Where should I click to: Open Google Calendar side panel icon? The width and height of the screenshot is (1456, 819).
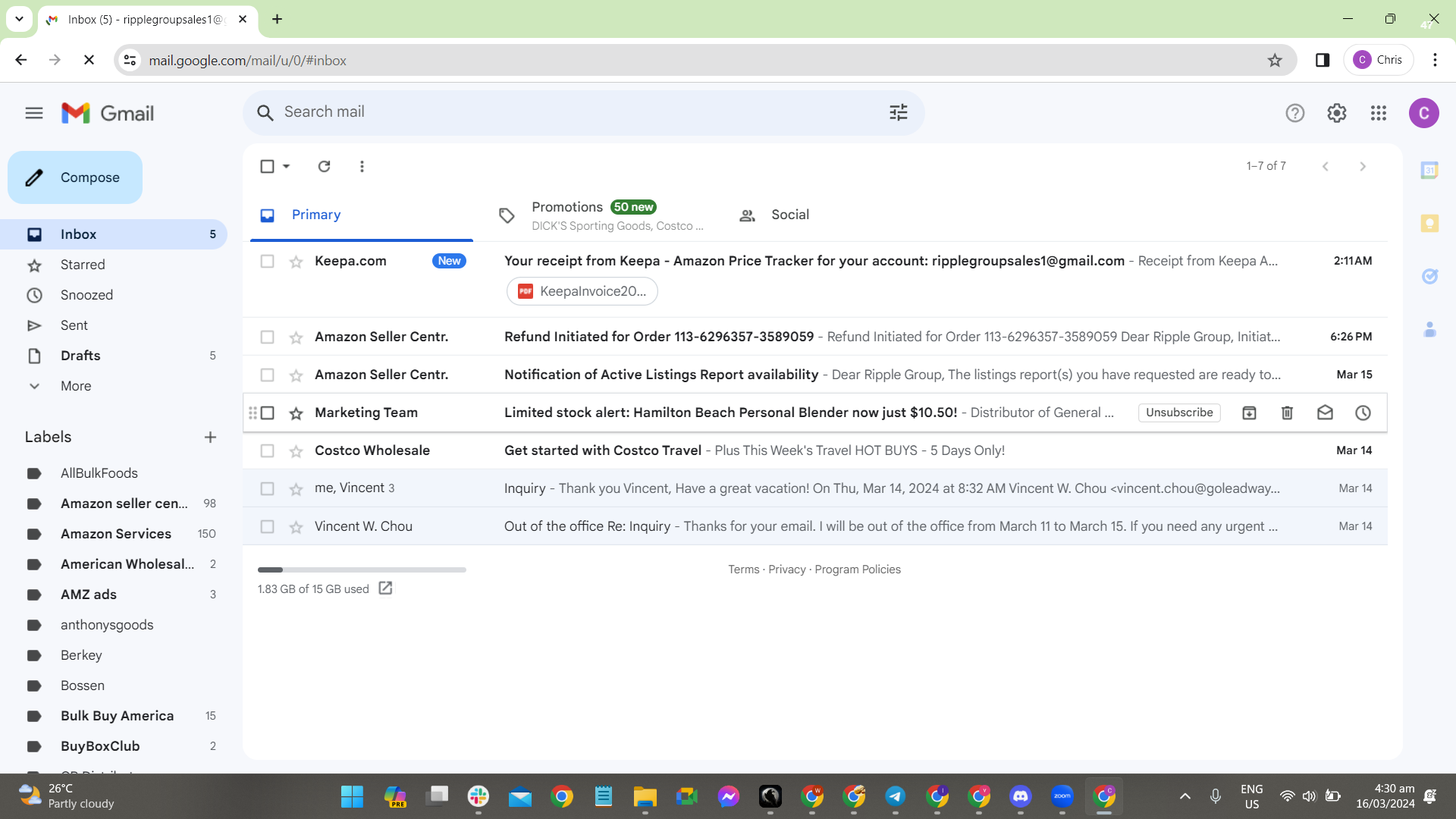(x=1429, y=170)
